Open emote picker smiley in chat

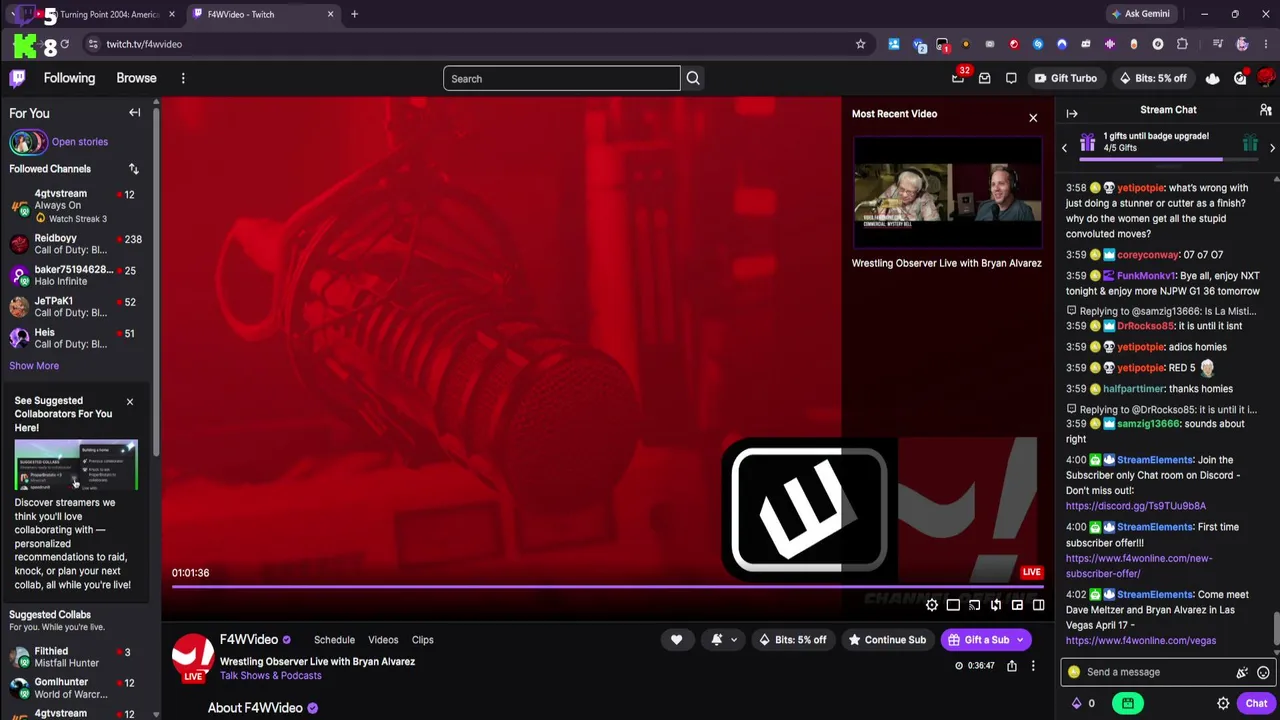click(1264, 673)
